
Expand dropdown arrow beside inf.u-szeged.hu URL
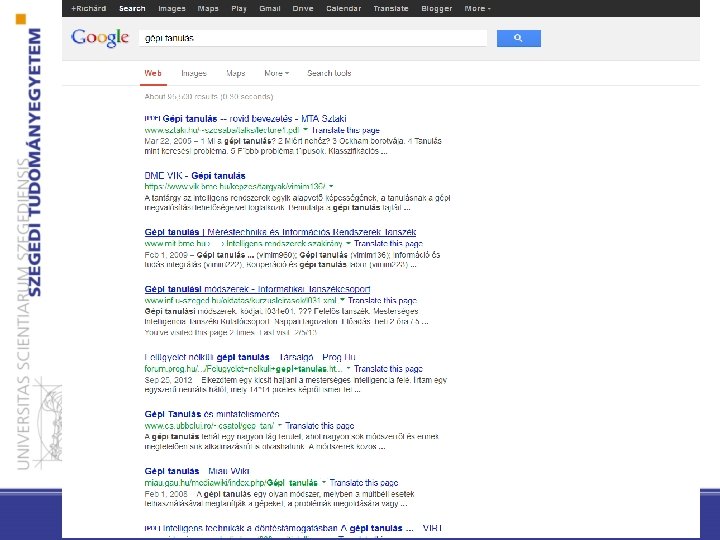tap(342, 300)
